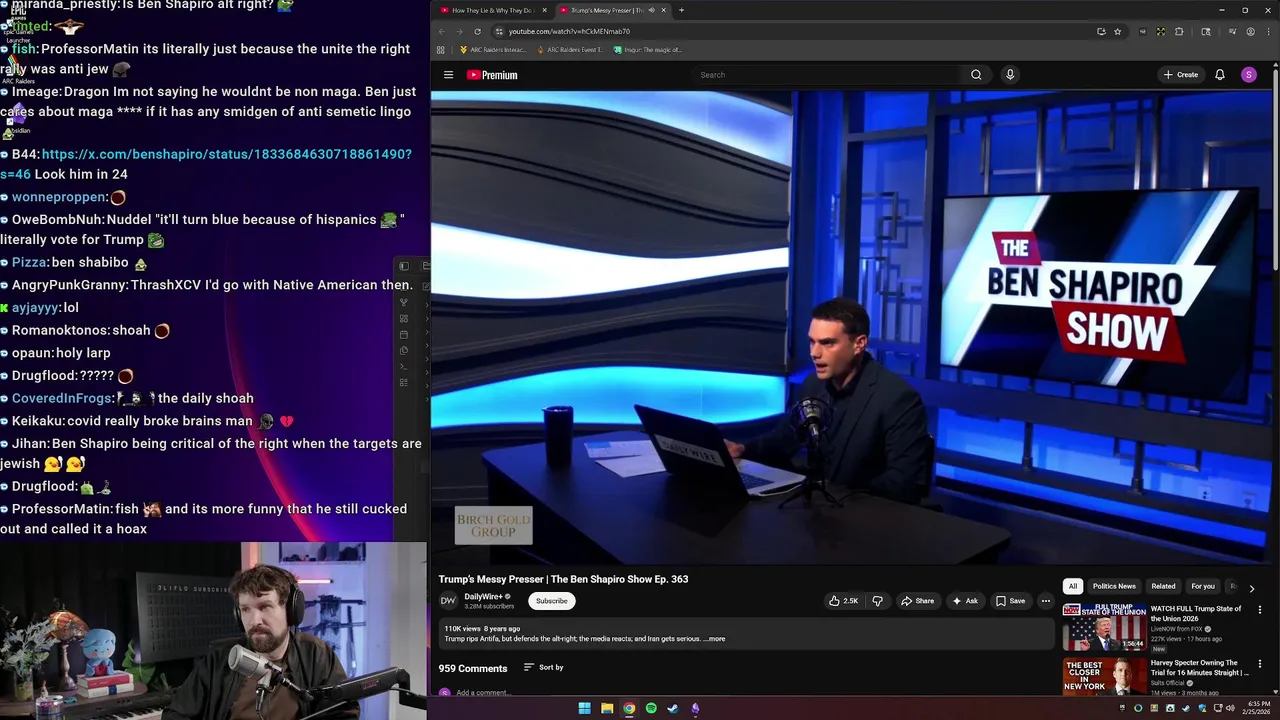Save the video to playlist
The height and width of the screenshot is (720, 1280).
point(1010,601)
